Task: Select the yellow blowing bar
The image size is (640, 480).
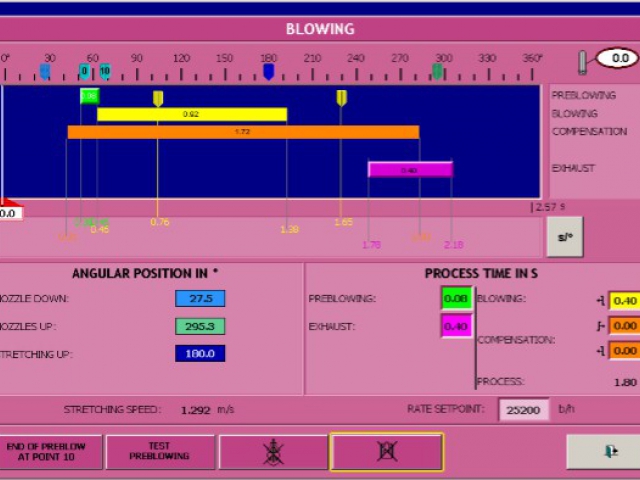Action: point(191,114)
